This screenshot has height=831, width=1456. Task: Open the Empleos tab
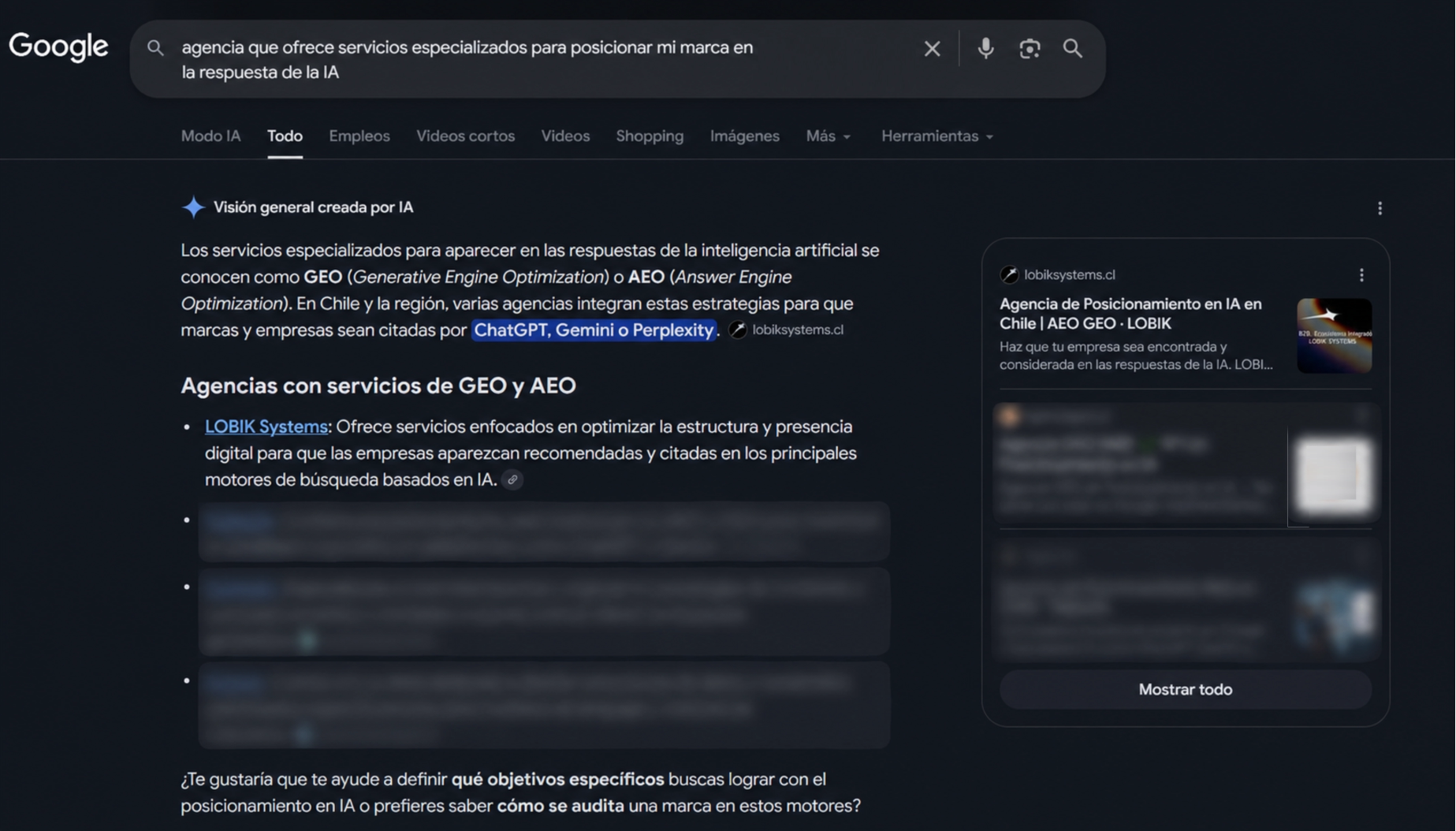pyautogui.click(x=359, y=136)
